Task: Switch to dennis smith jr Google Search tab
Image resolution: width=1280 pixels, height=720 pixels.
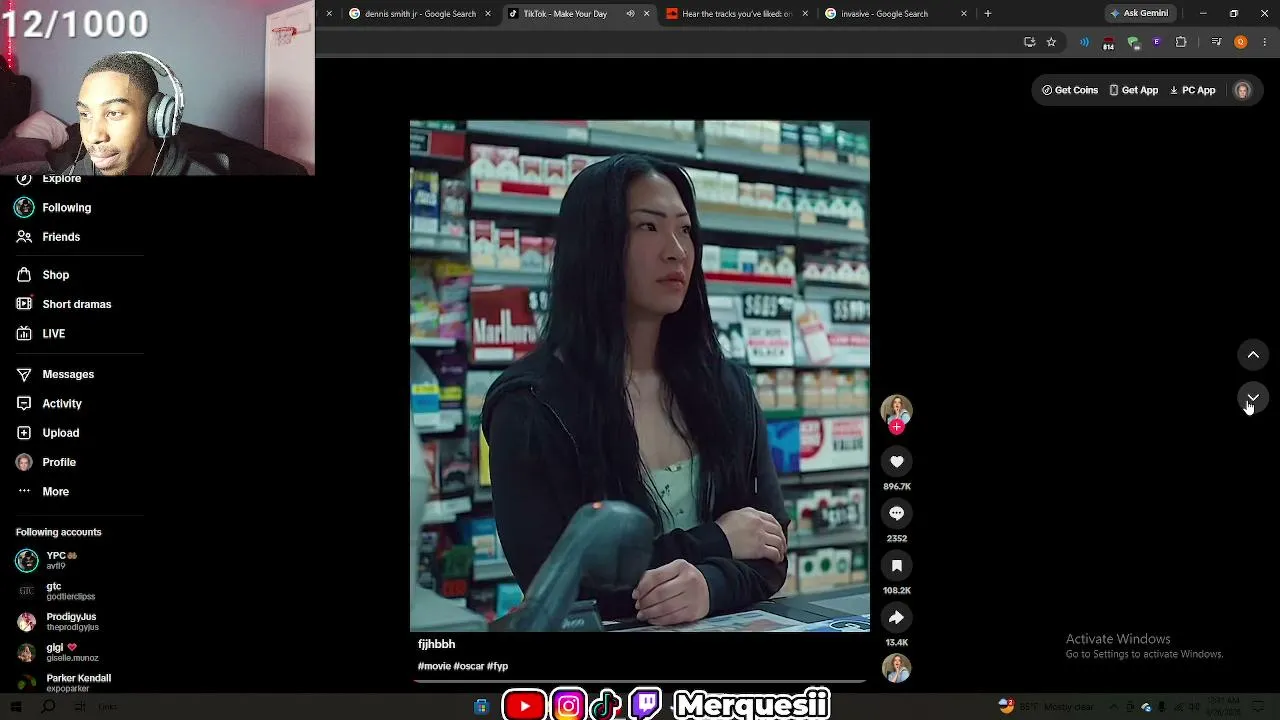Action: click(x=420, y=14)
